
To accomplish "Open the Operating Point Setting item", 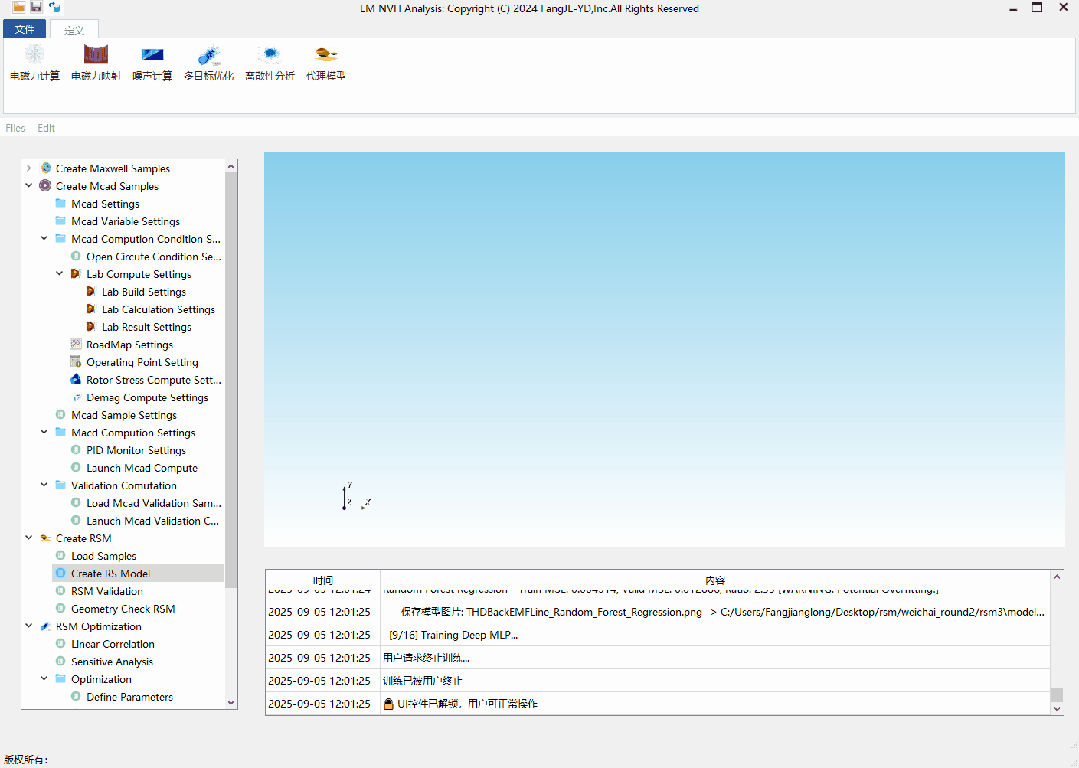I will click(x=142, y=362).
